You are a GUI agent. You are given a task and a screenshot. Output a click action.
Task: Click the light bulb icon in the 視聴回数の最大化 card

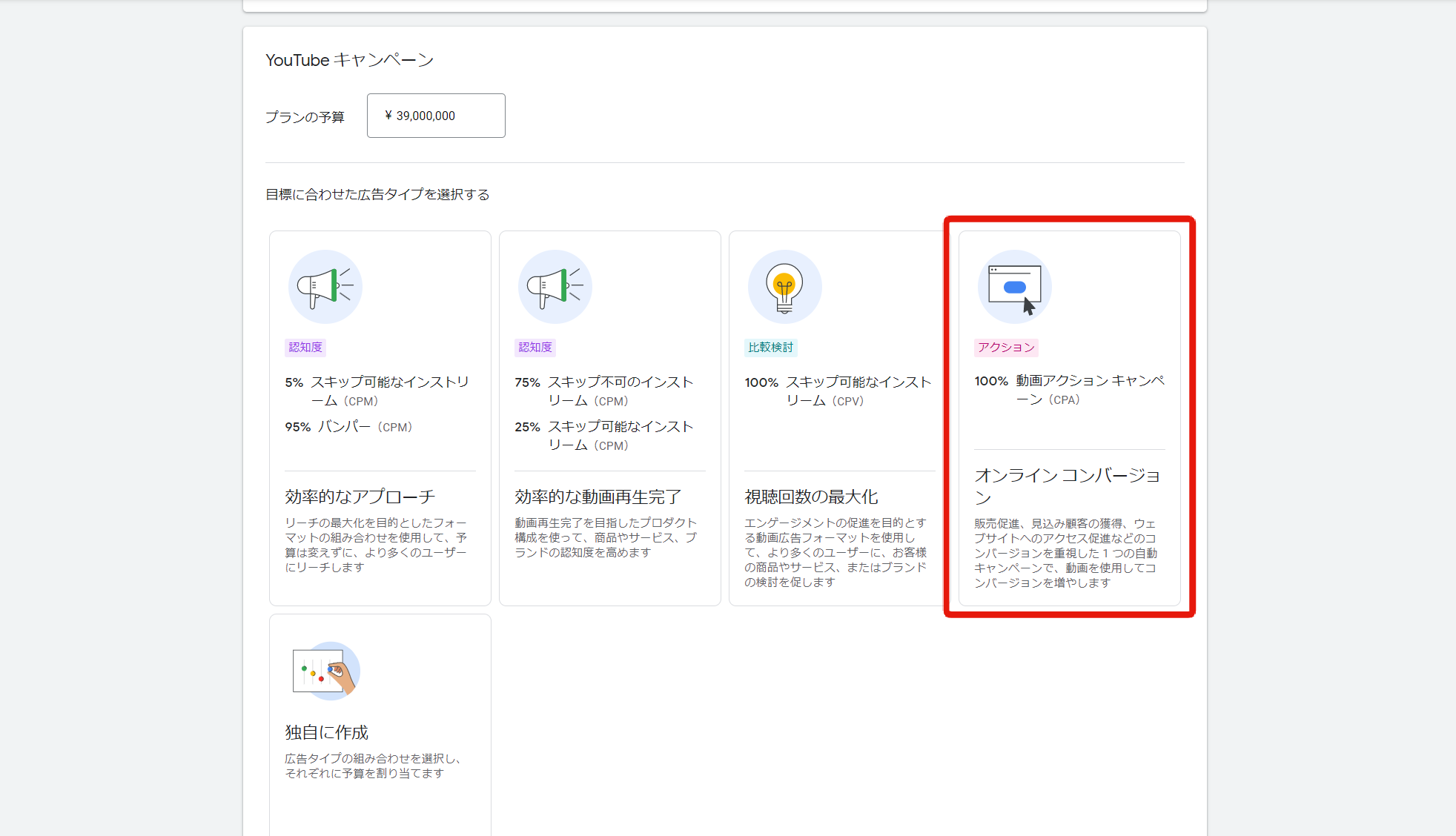785,287
